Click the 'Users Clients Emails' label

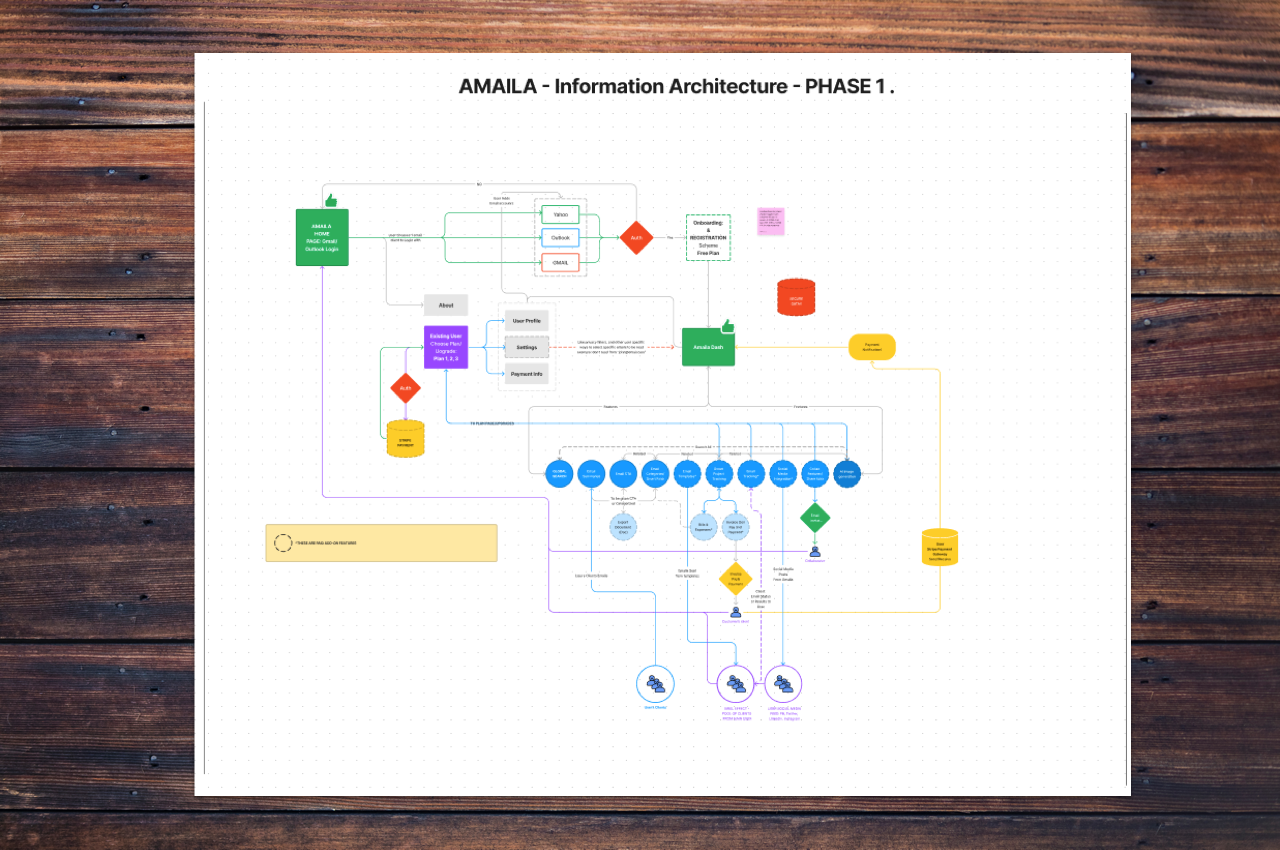coord(591,576)
